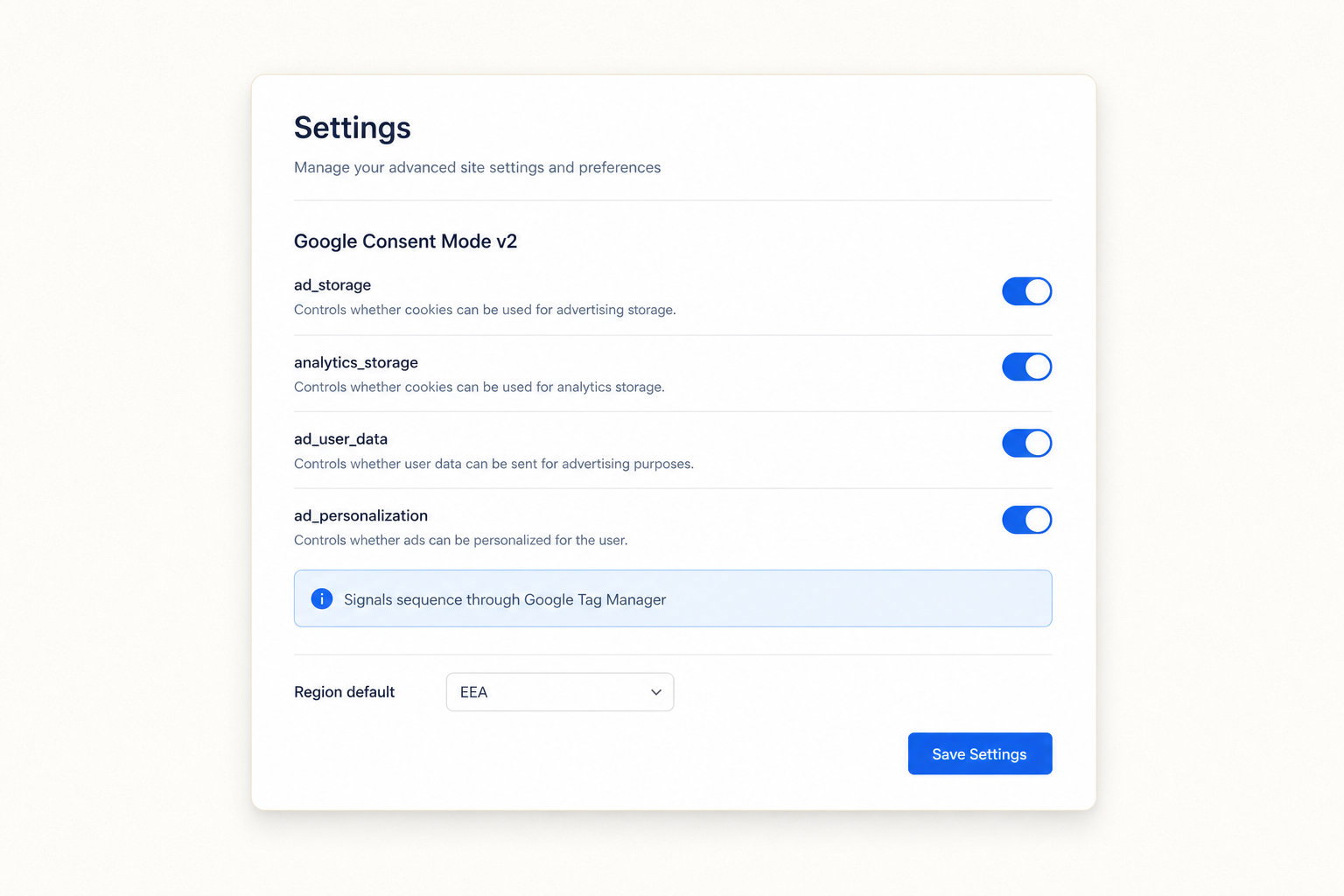This screenshot has width=1344, height=896.
Task: Switch off ad_personalization toggle
Action: coord(1026,520)
